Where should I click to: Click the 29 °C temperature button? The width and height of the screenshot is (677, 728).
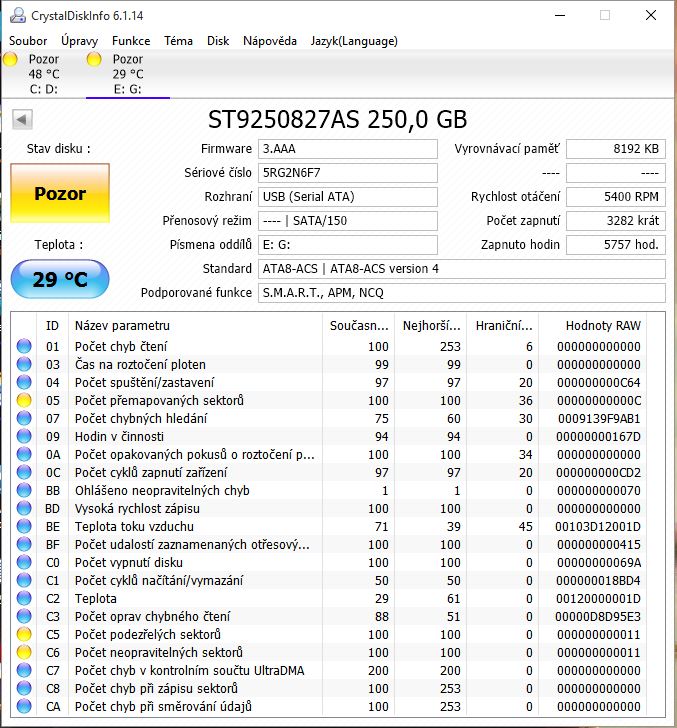click(60, 279)
